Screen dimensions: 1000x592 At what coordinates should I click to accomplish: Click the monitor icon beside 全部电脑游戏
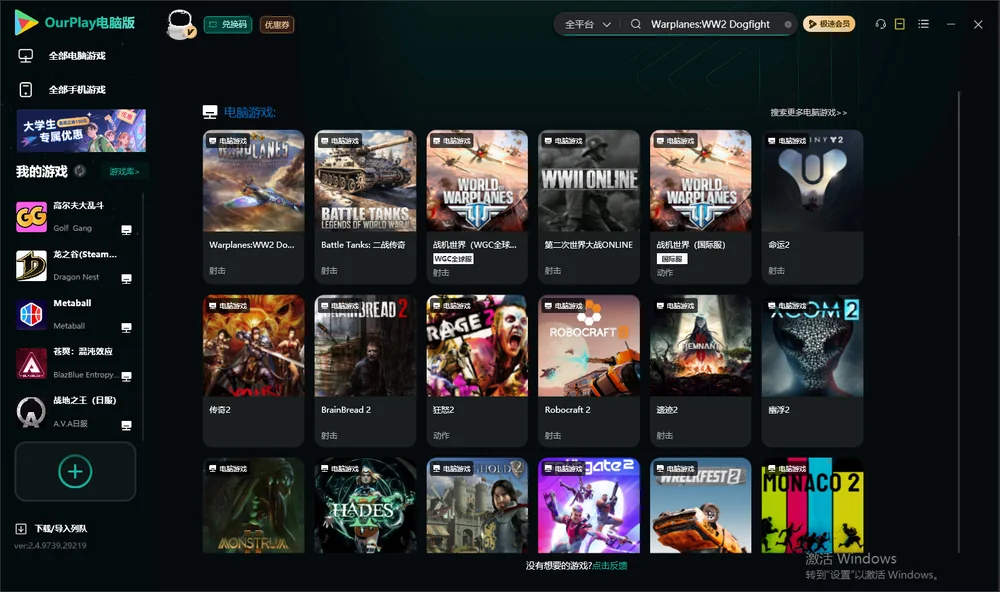pos(26,56)
